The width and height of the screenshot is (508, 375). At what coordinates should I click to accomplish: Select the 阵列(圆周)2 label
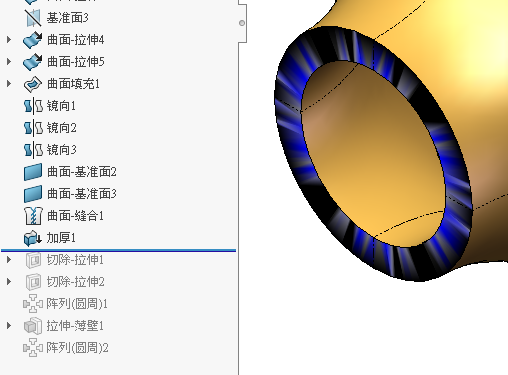pyautogui.click(x=77, y=348)
